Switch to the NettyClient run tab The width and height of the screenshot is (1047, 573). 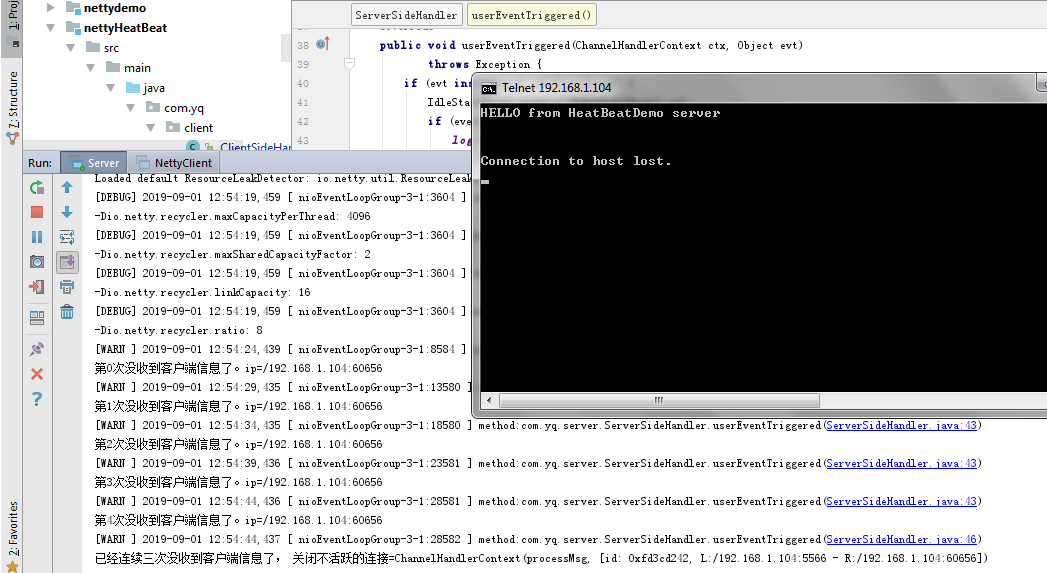point(174,163)
